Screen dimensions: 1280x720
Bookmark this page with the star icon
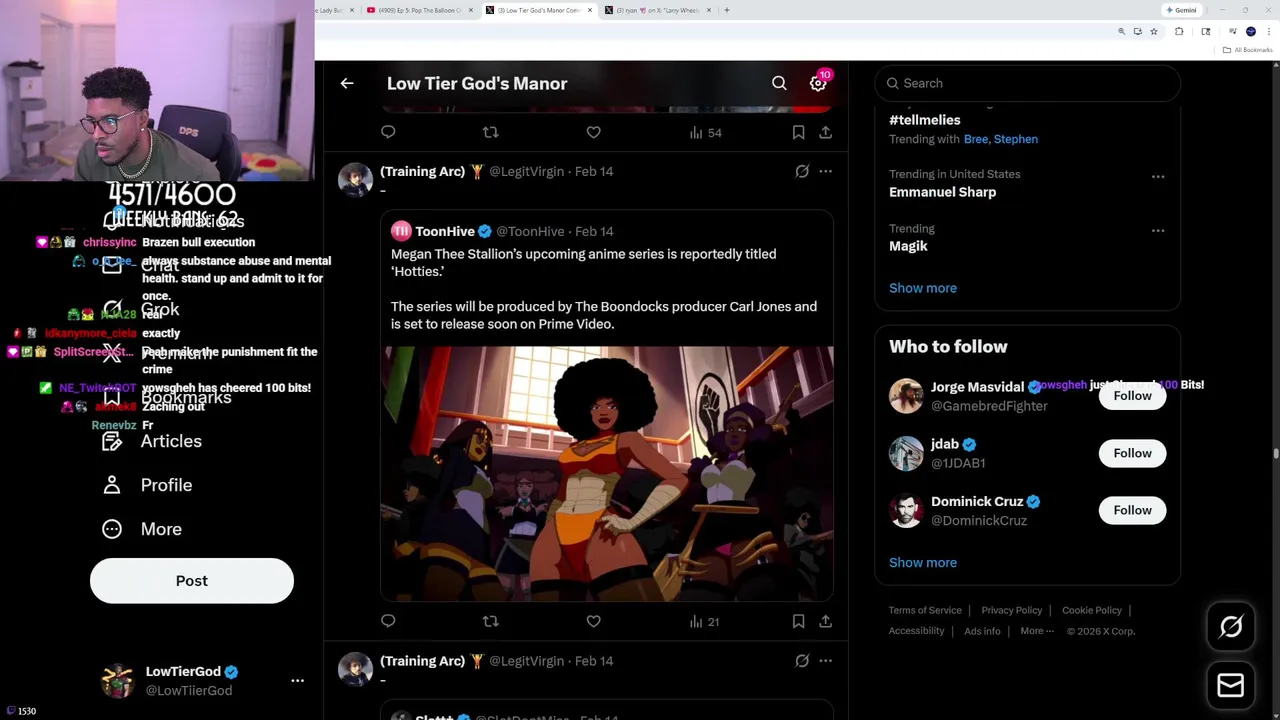(x=1154, y=32)
